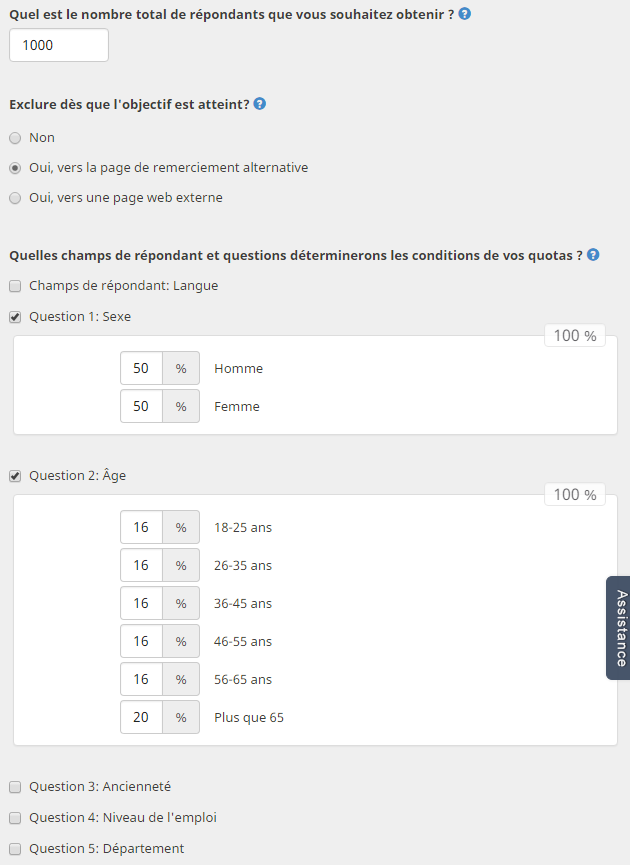Click the Plus que 65 percentage field
The image size is (630, 865).
[x=141, y=717]
